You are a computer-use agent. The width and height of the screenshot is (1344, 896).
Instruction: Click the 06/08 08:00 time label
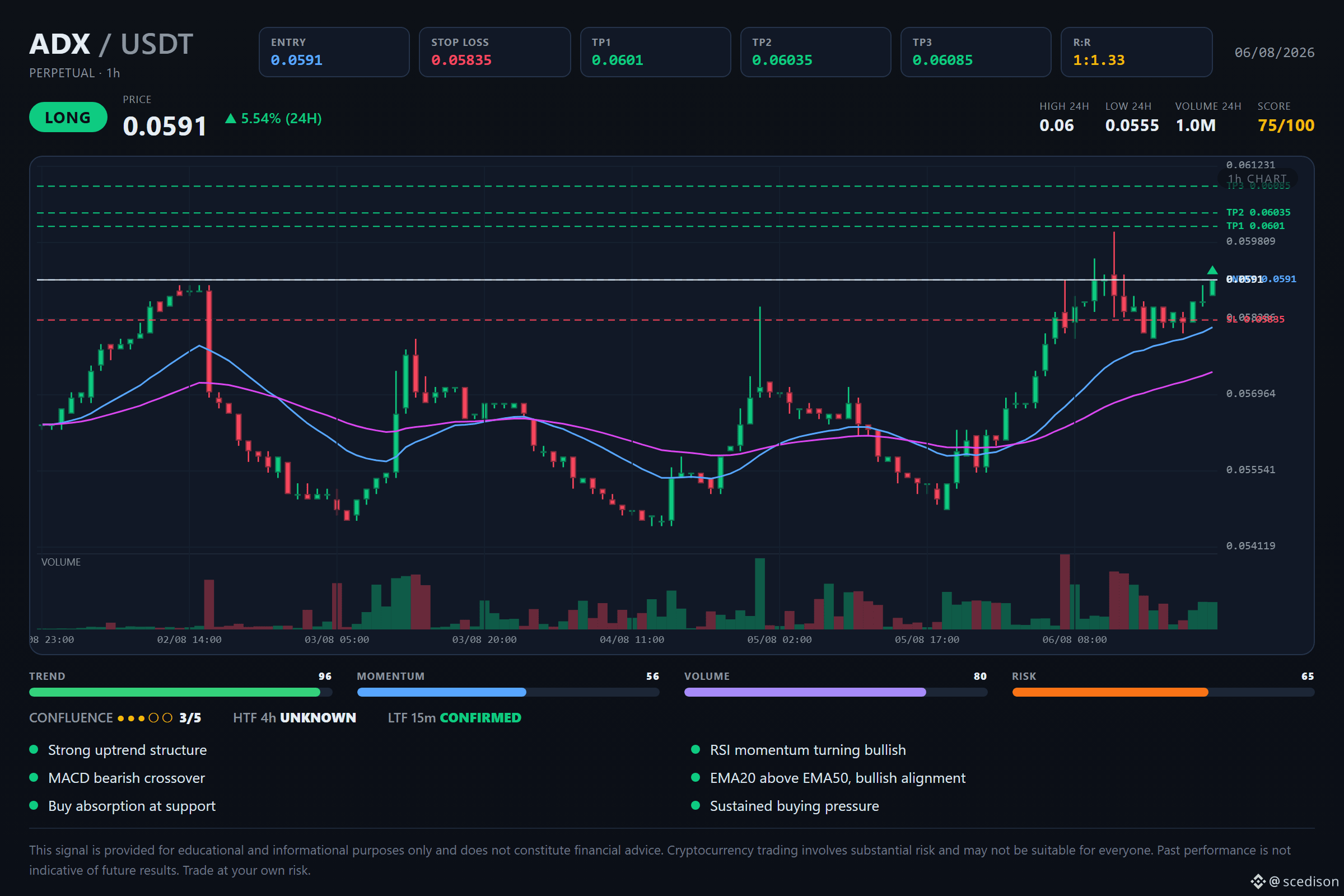click(1074, 640)
